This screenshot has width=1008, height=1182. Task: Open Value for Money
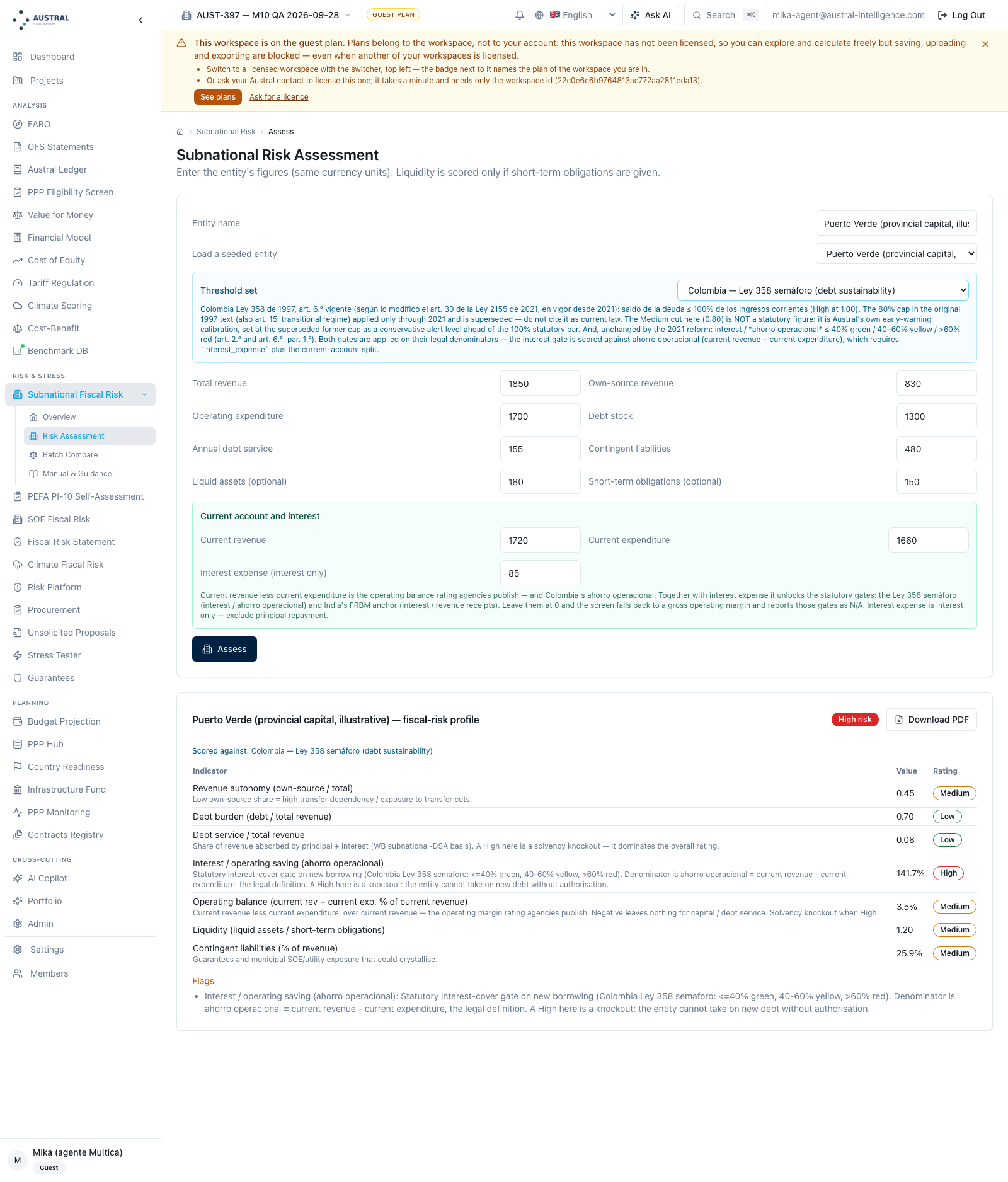81,215
